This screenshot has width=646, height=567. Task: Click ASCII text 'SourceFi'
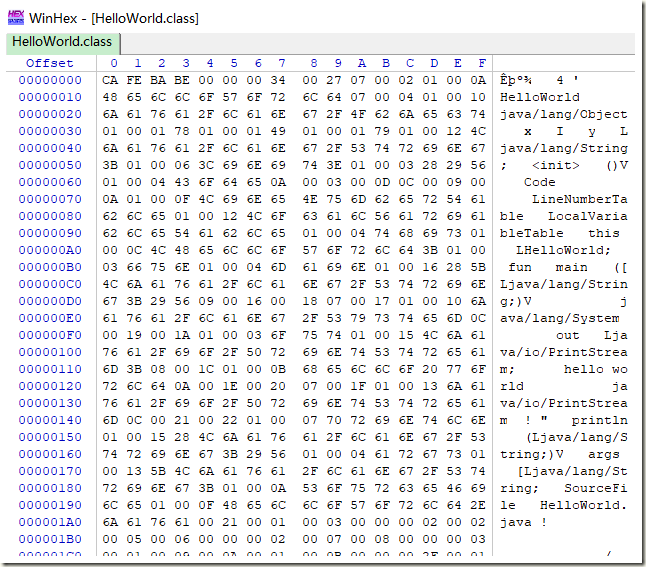596,488
